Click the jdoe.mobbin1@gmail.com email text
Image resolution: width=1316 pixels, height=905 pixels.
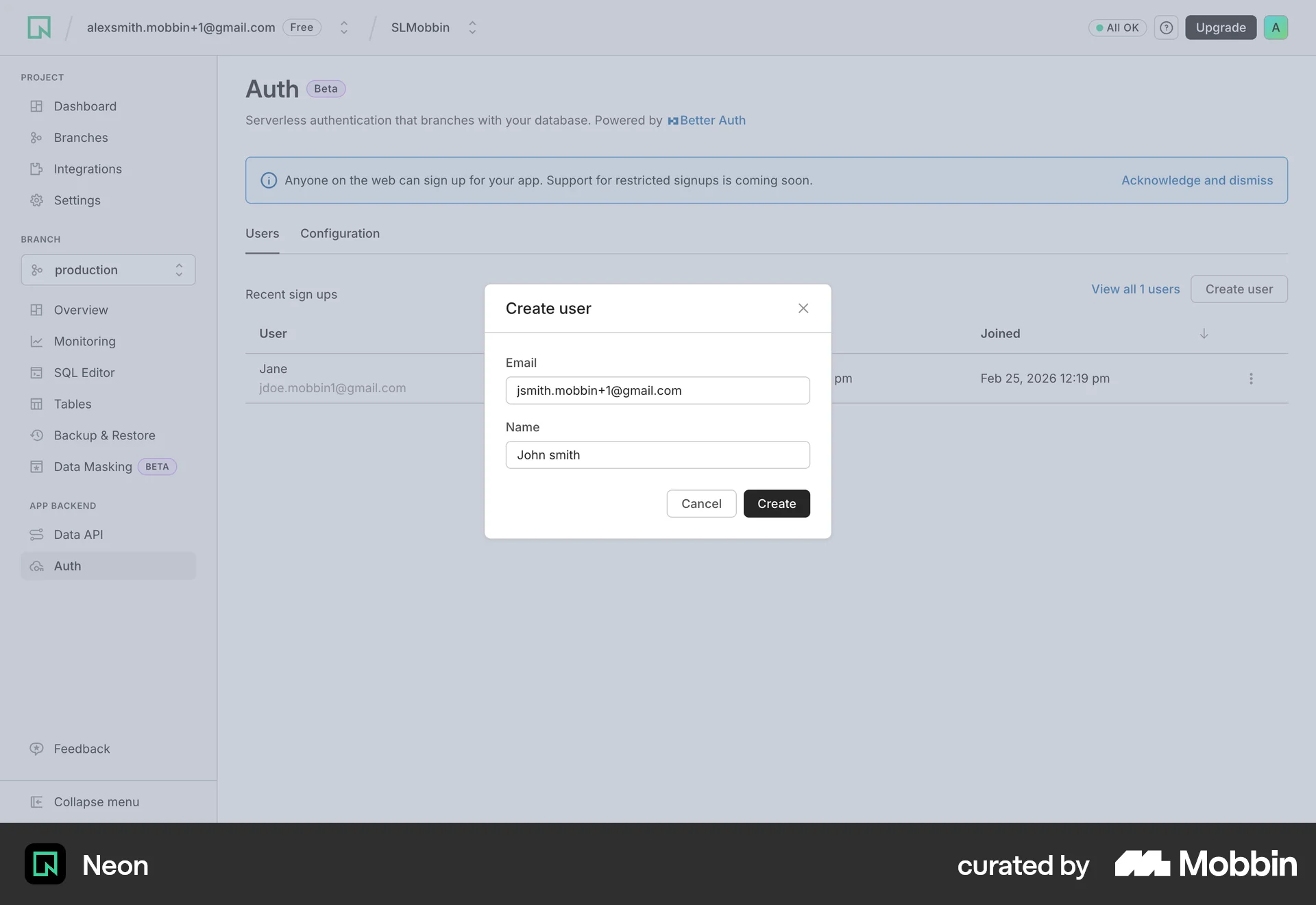coord(332,388)
